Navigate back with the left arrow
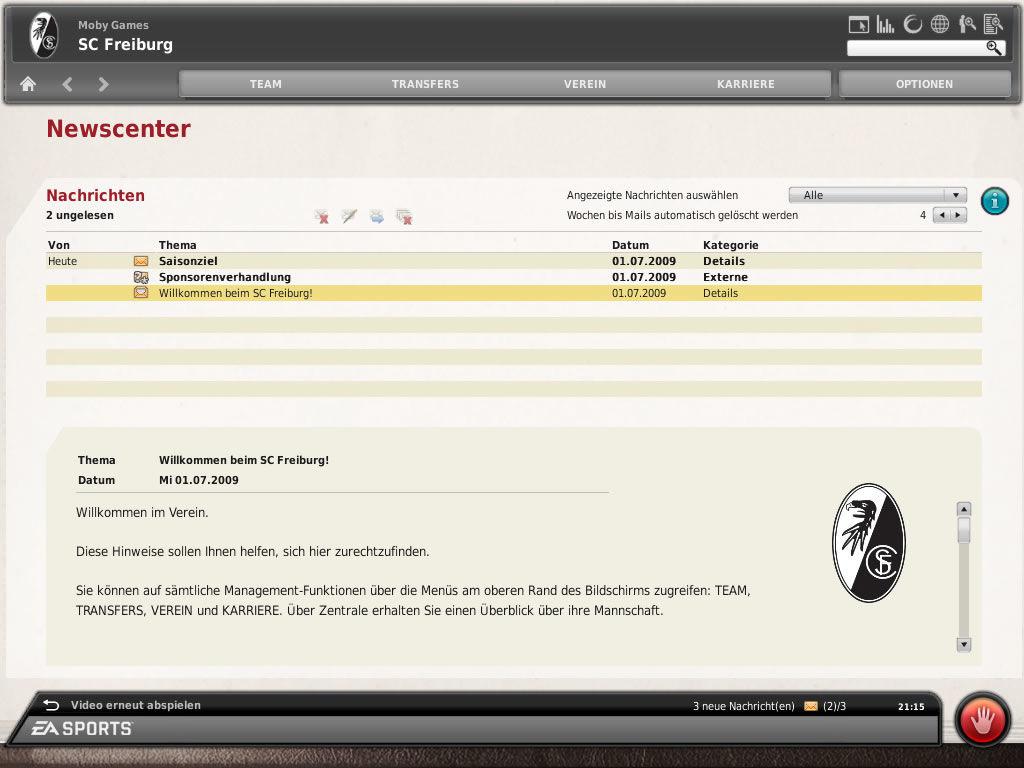 67,84
